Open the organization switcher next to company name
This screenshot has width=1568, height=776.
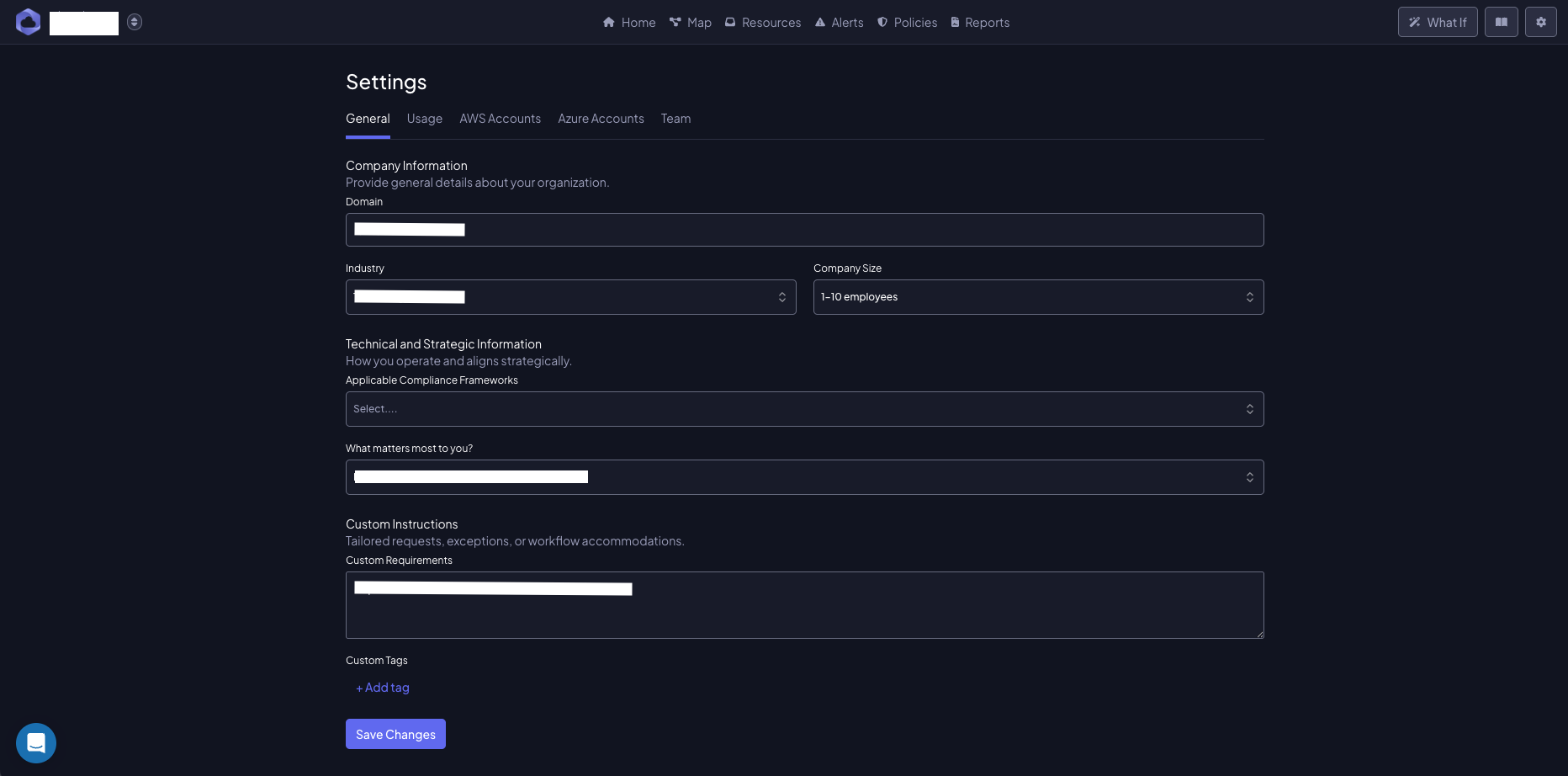[135, 22]
